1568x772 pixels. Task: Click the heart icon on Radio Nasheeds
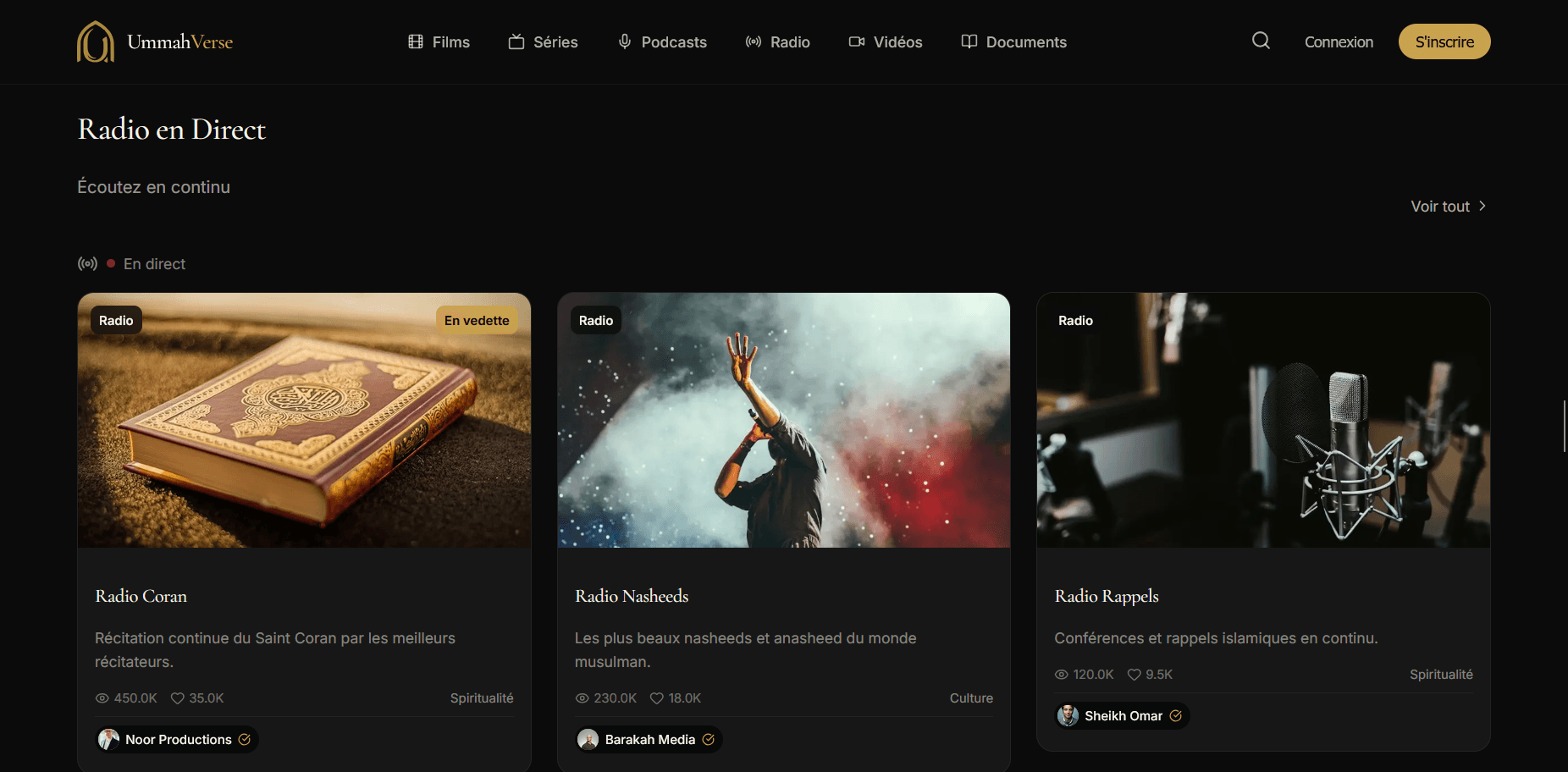[x=656, y=698]
